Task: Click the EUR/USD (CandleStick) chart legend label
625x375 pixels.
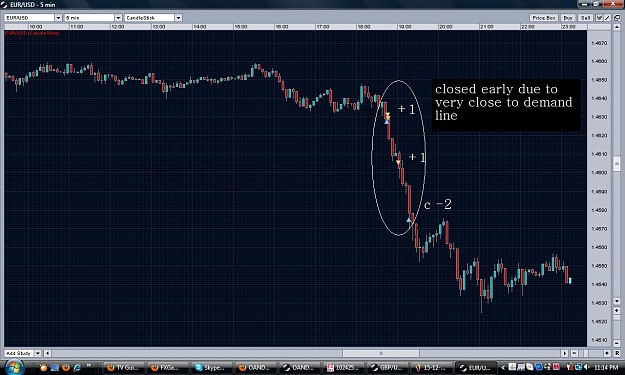Action: pyautogui.click(x=32, y=33)
